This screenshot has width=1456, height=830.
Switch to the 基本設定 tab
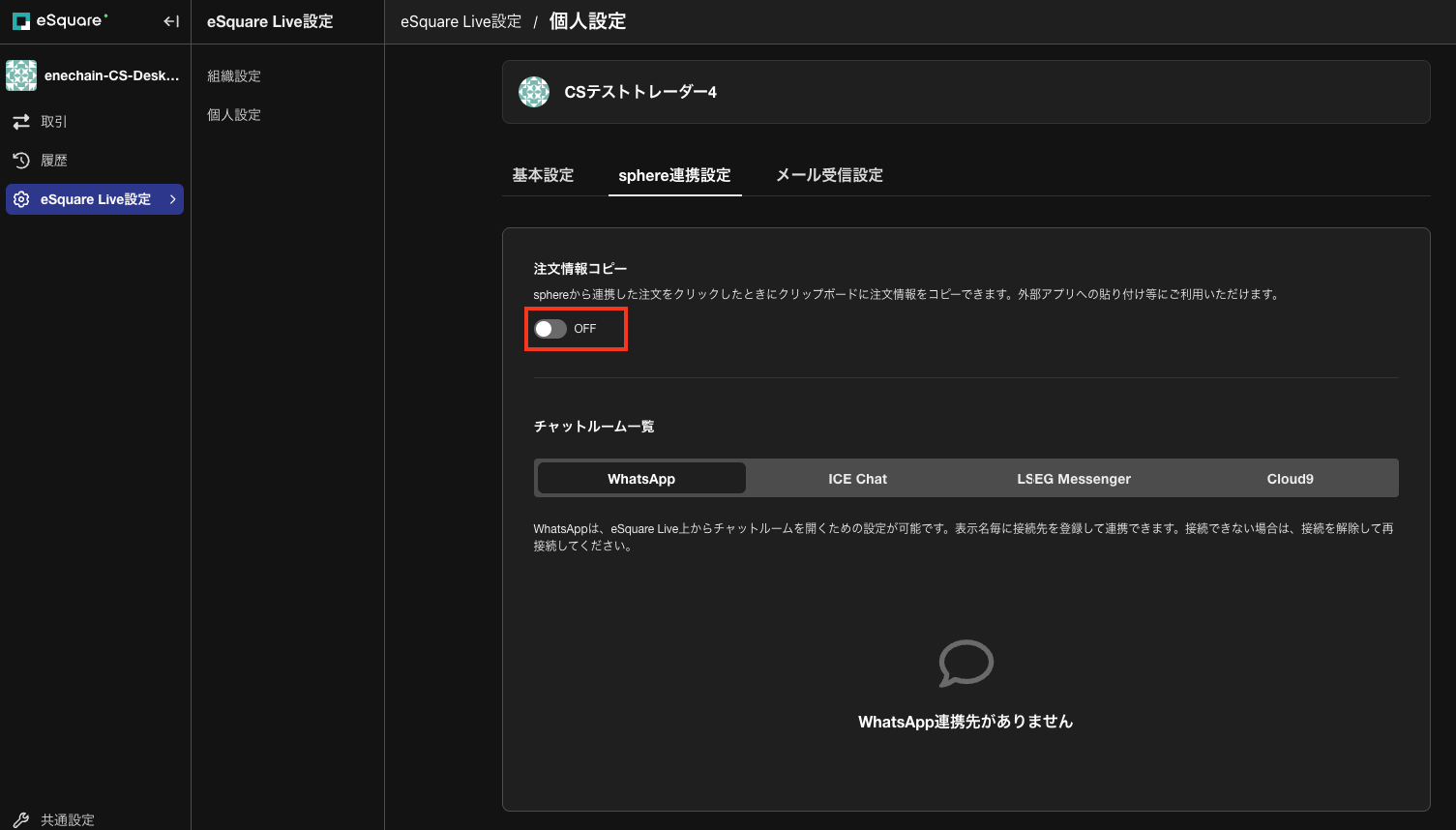(x=543, y=175)
